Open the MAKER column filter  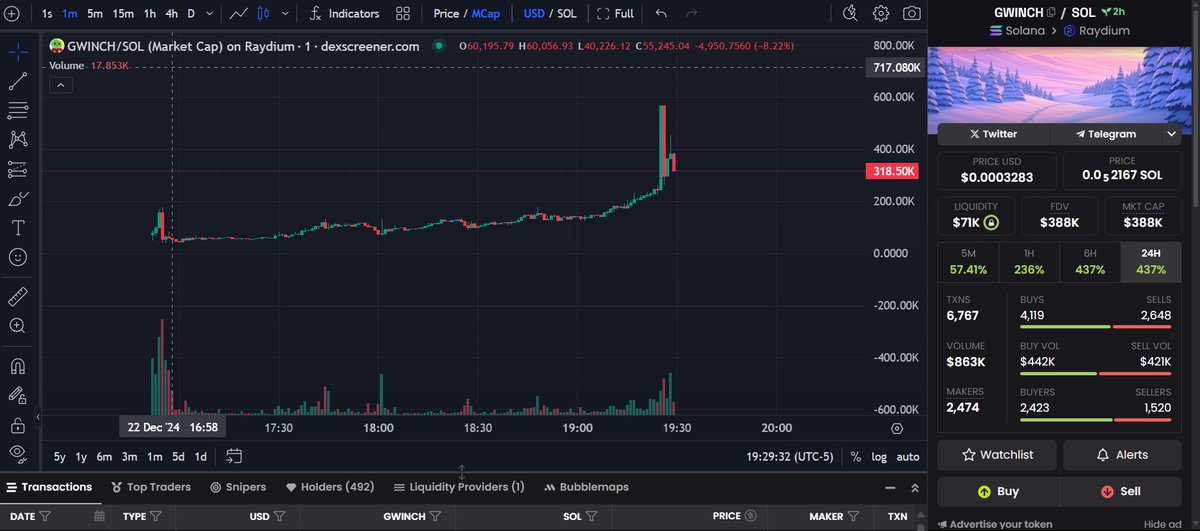[x=854, y=516]
